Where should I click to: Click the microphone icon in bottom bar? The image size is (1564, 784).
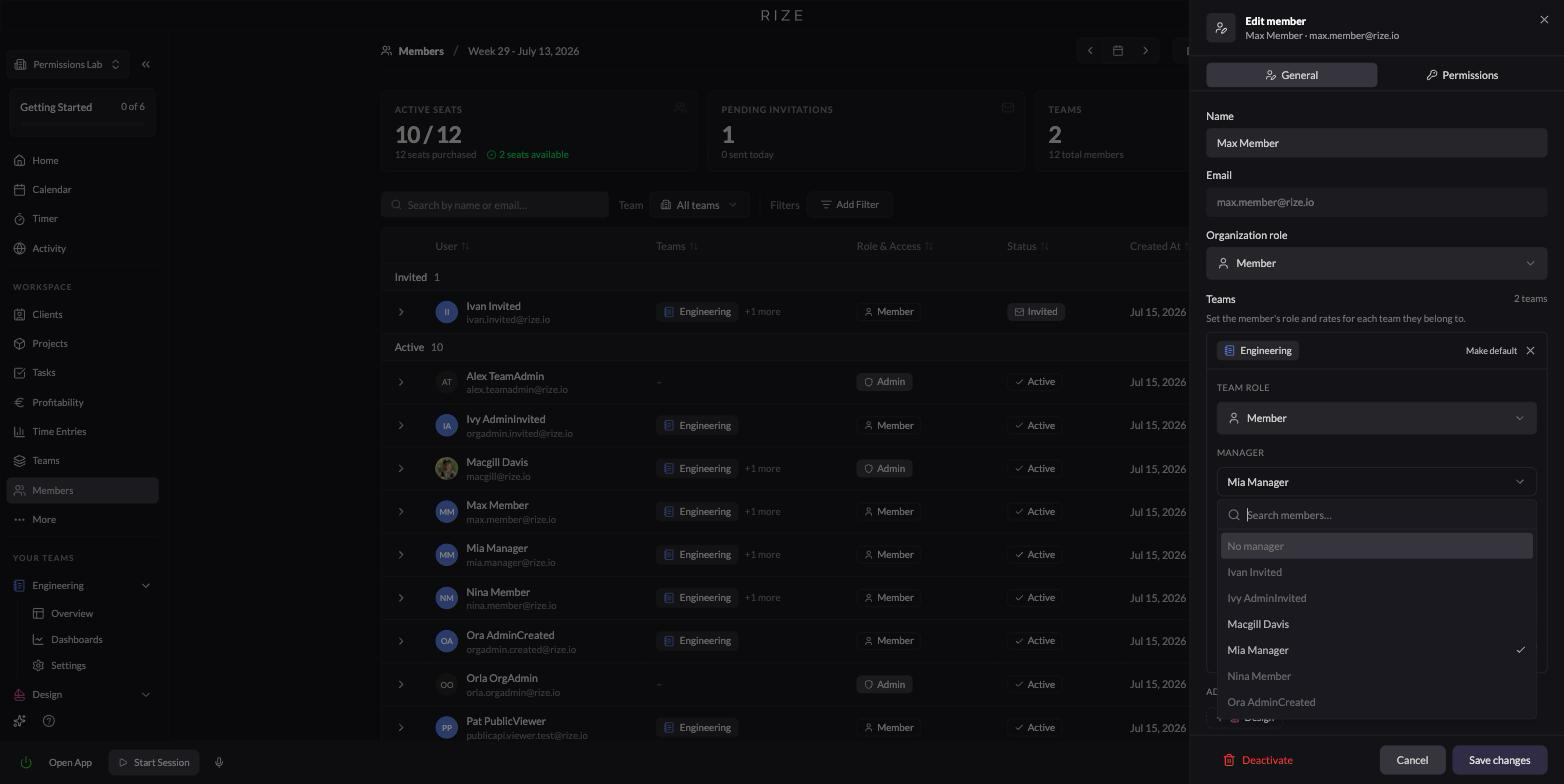pos(219,762)
